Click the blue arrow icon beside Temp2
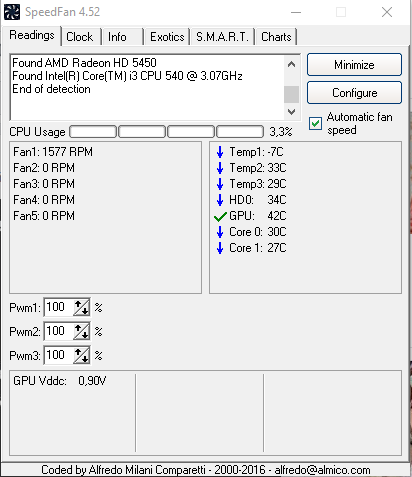This screenshot has height=477, width=412. pos(220,168)
